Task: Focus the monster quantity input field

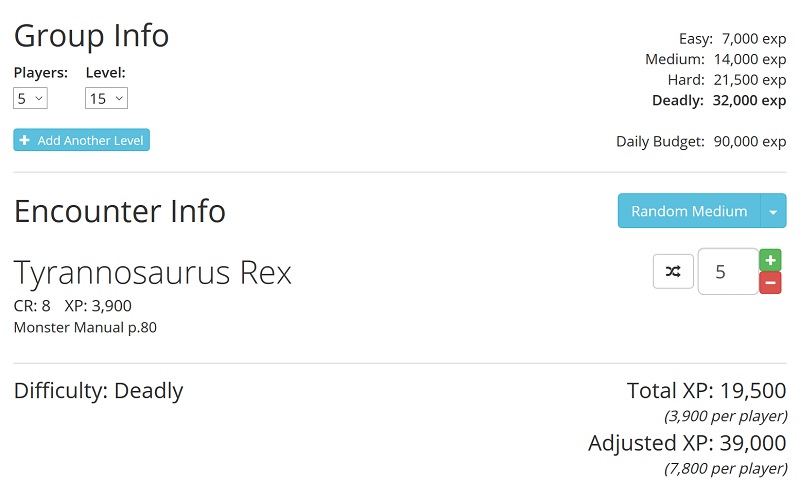Action: point(728,271)
